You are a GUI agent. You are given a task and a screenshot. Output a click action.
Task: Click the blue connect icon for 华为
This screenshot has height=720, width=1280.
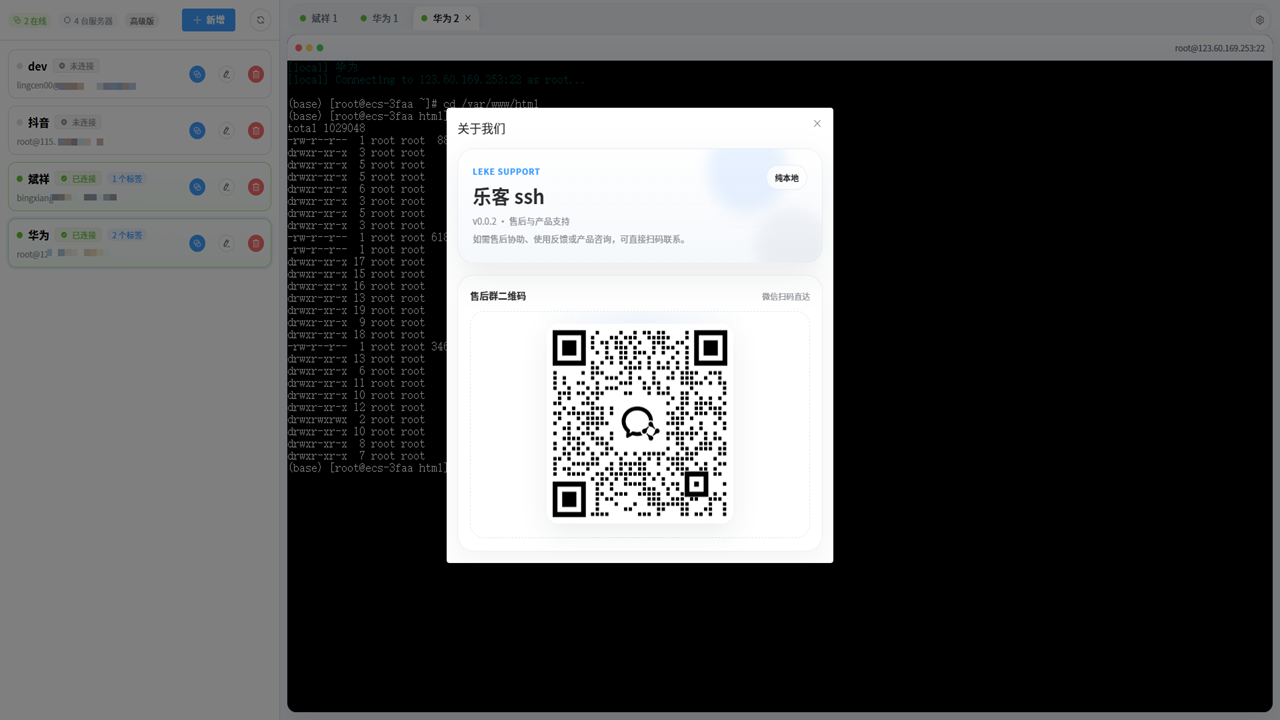tap(197, 243)
